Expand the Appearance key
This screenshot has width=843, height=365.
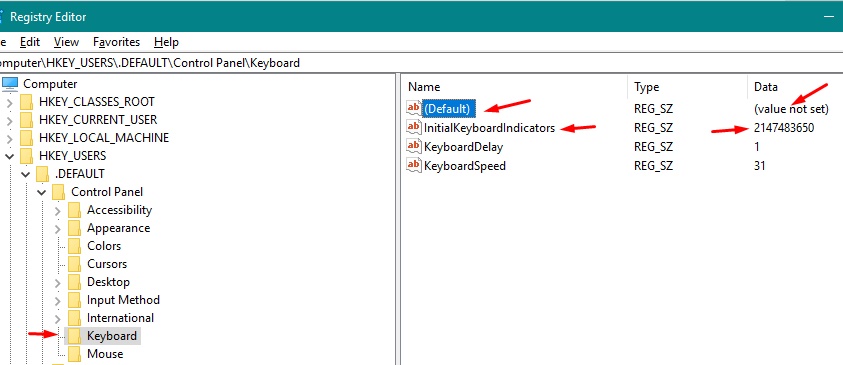pyautogui.click(x=58, y=228)
